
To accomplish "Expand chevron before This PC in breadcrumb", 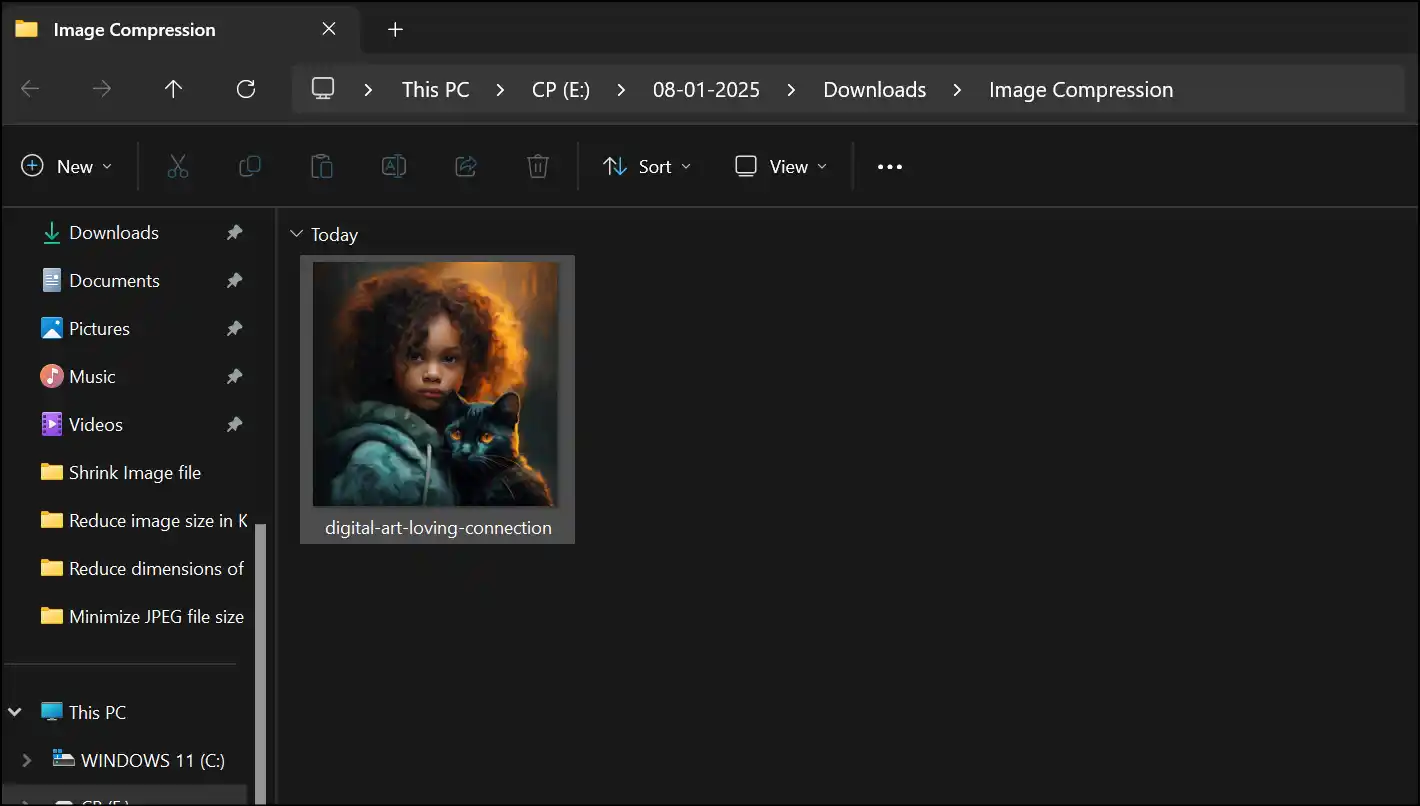I will point(369,89).
